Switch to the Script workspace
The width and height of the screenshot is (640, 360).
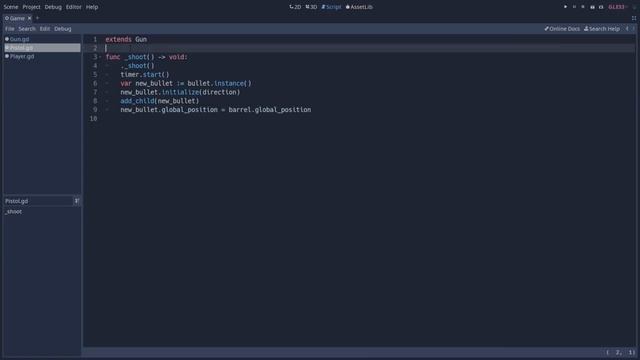coord(331,7)
